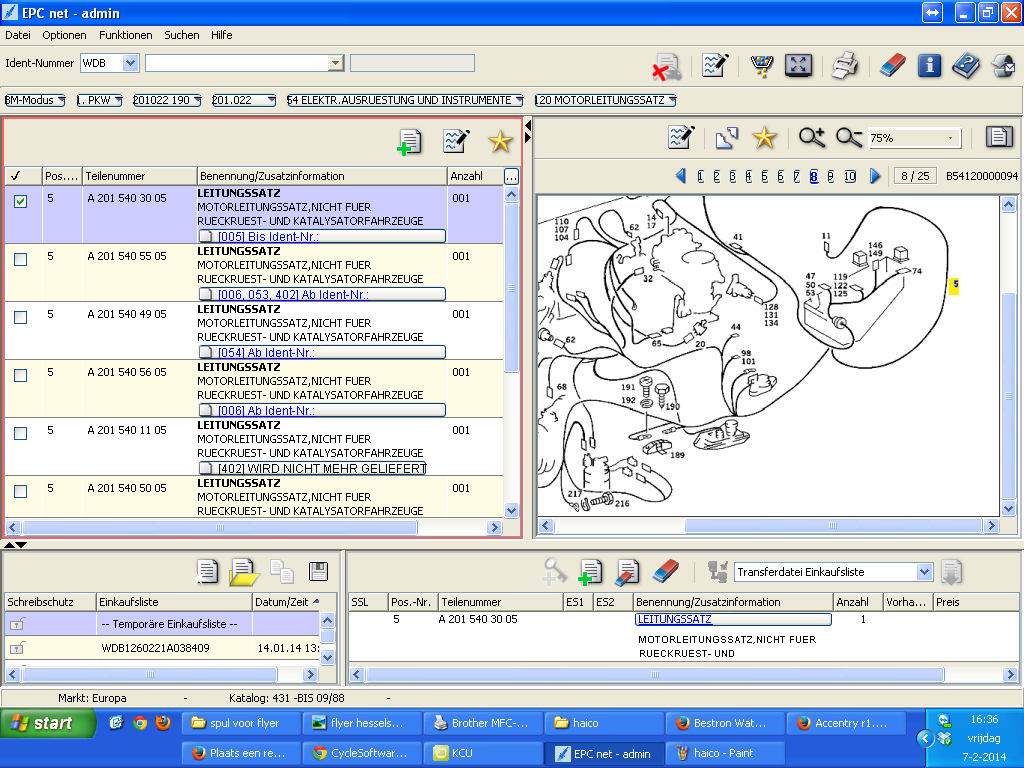This screenshot has height=768, width=1024.
Task: Click parts list vertical scrollbar thumb
Action: click(511, 288)
